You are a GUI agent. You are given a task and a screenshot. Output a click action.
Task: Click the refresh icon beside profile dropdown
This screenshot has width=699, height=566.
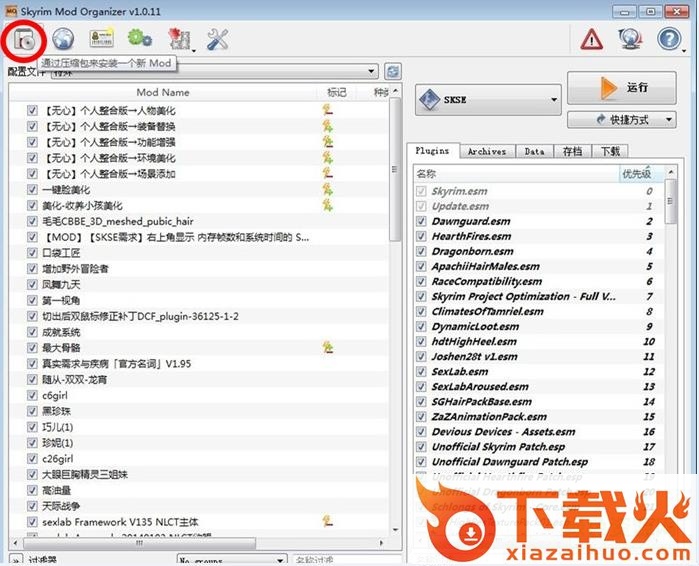(x=393, y=72)
